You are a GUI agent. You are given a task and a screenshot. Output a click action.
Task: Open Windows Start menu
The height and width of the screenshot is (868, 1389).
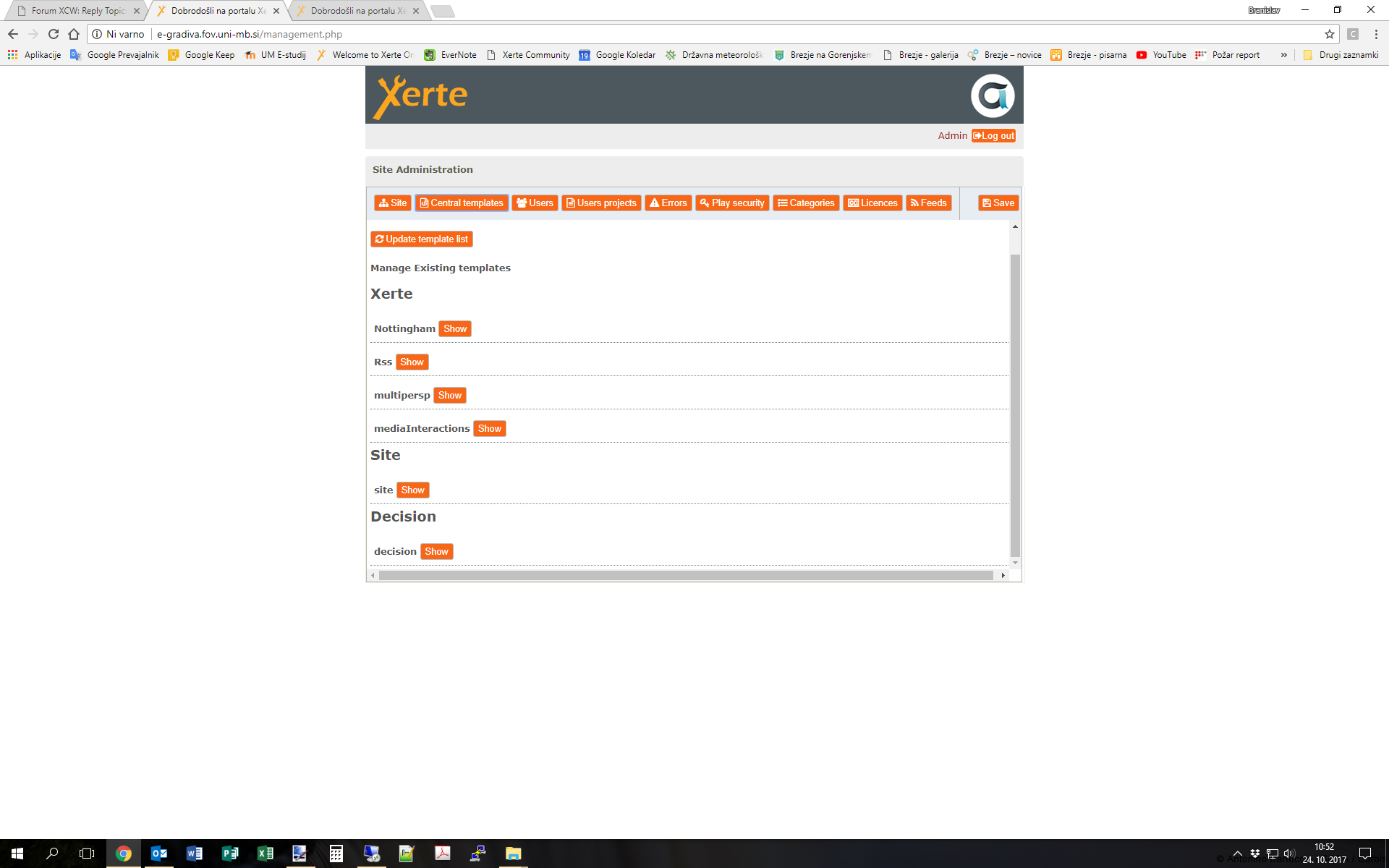click(x=17, y=854)
